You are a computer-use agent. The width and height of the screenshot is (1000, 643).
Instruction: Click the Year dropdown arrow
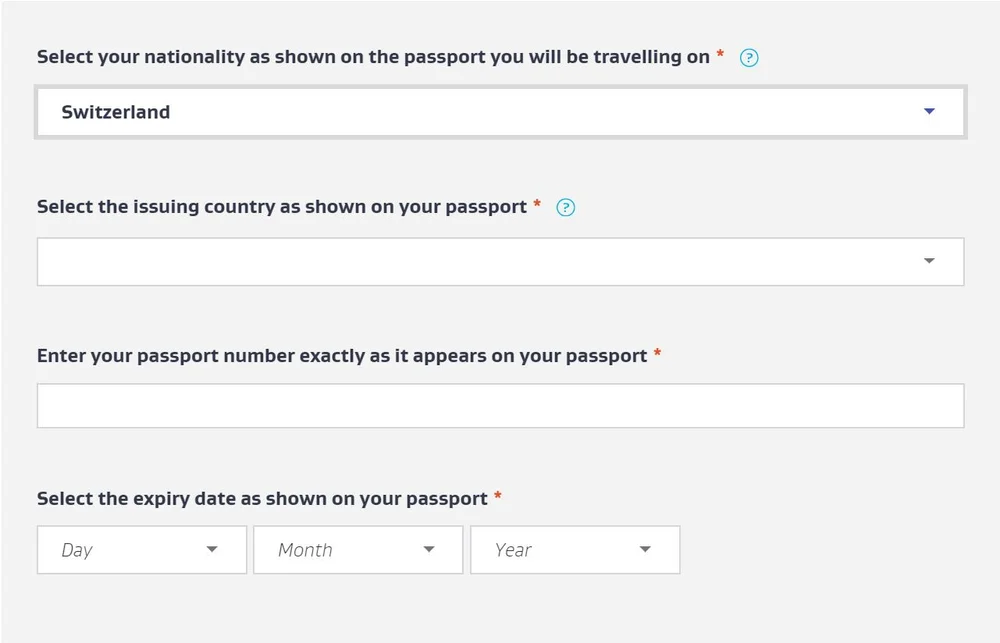[645, 550]
